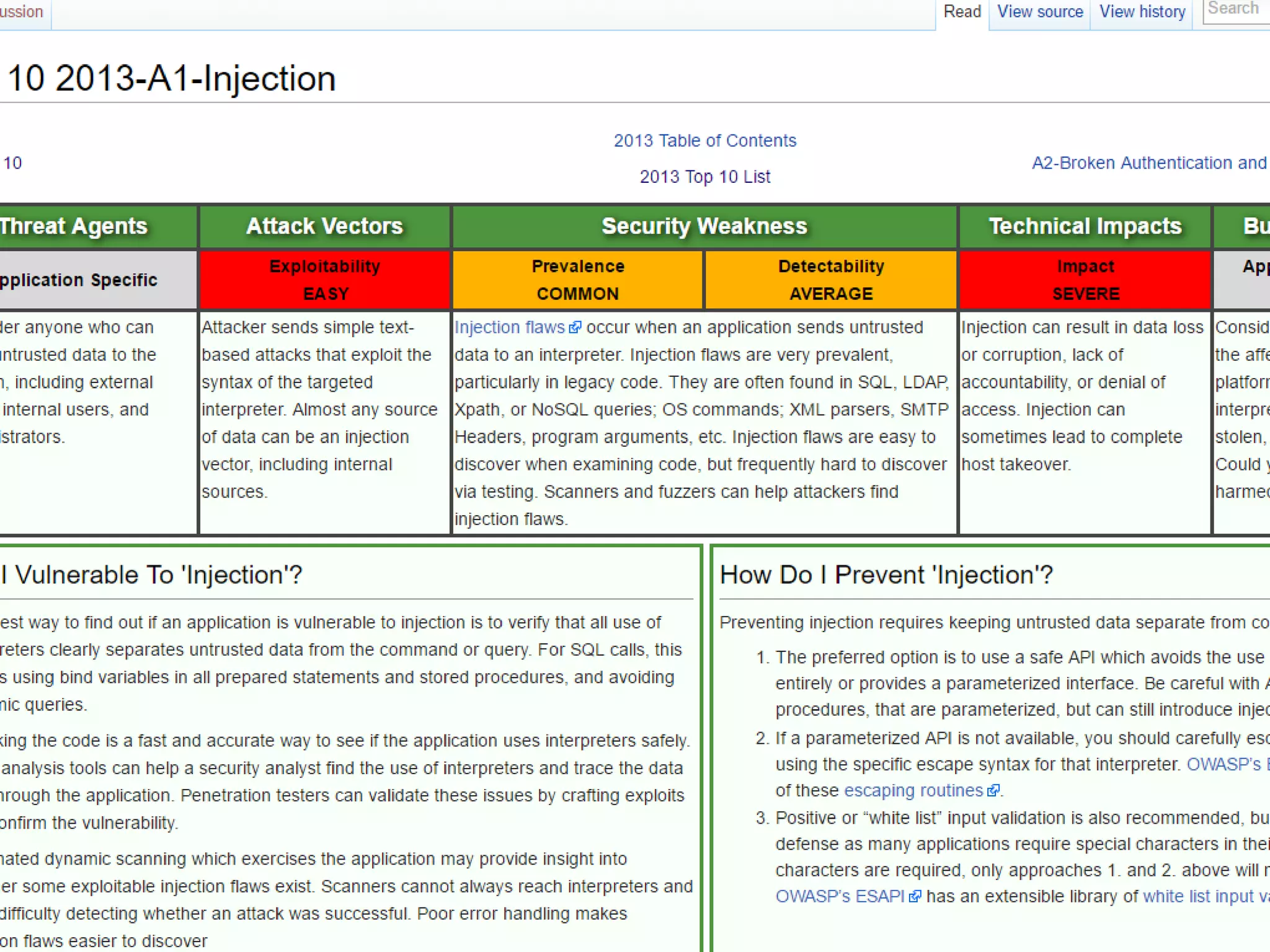Screen dimensions: 1270x952
Task: Click the Impact SEVERE red cell
Action: [x=1085, y=280]
